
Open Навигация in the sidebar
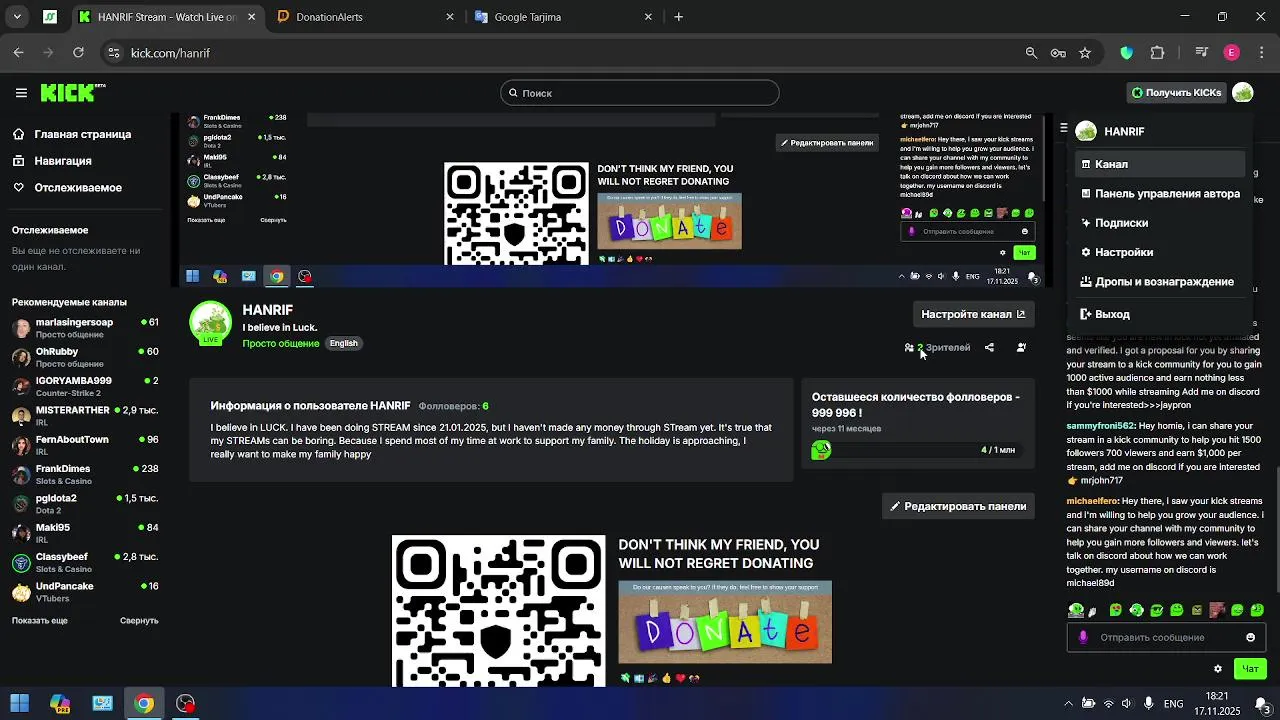[x=63, y=161]
